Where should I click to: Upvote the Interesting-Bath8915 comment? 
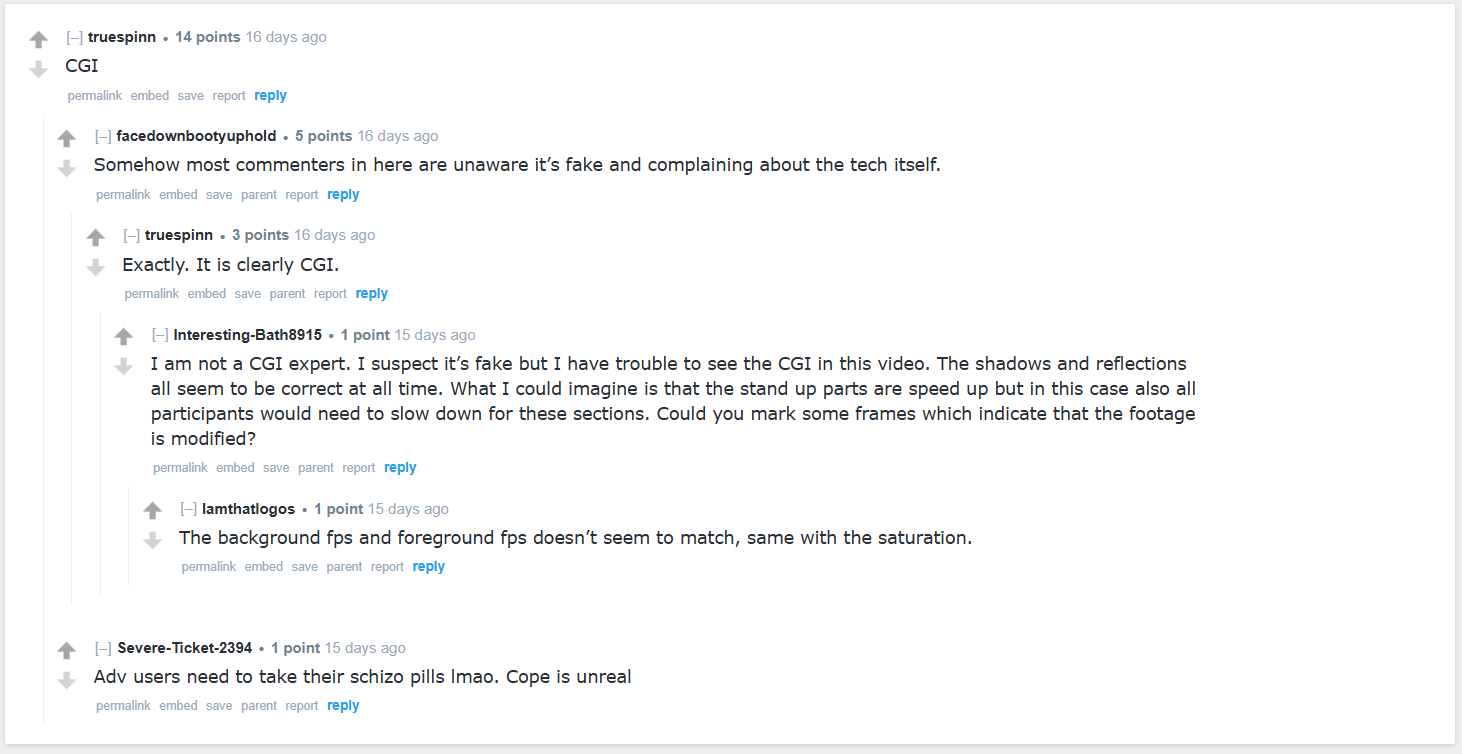[124, 337]
